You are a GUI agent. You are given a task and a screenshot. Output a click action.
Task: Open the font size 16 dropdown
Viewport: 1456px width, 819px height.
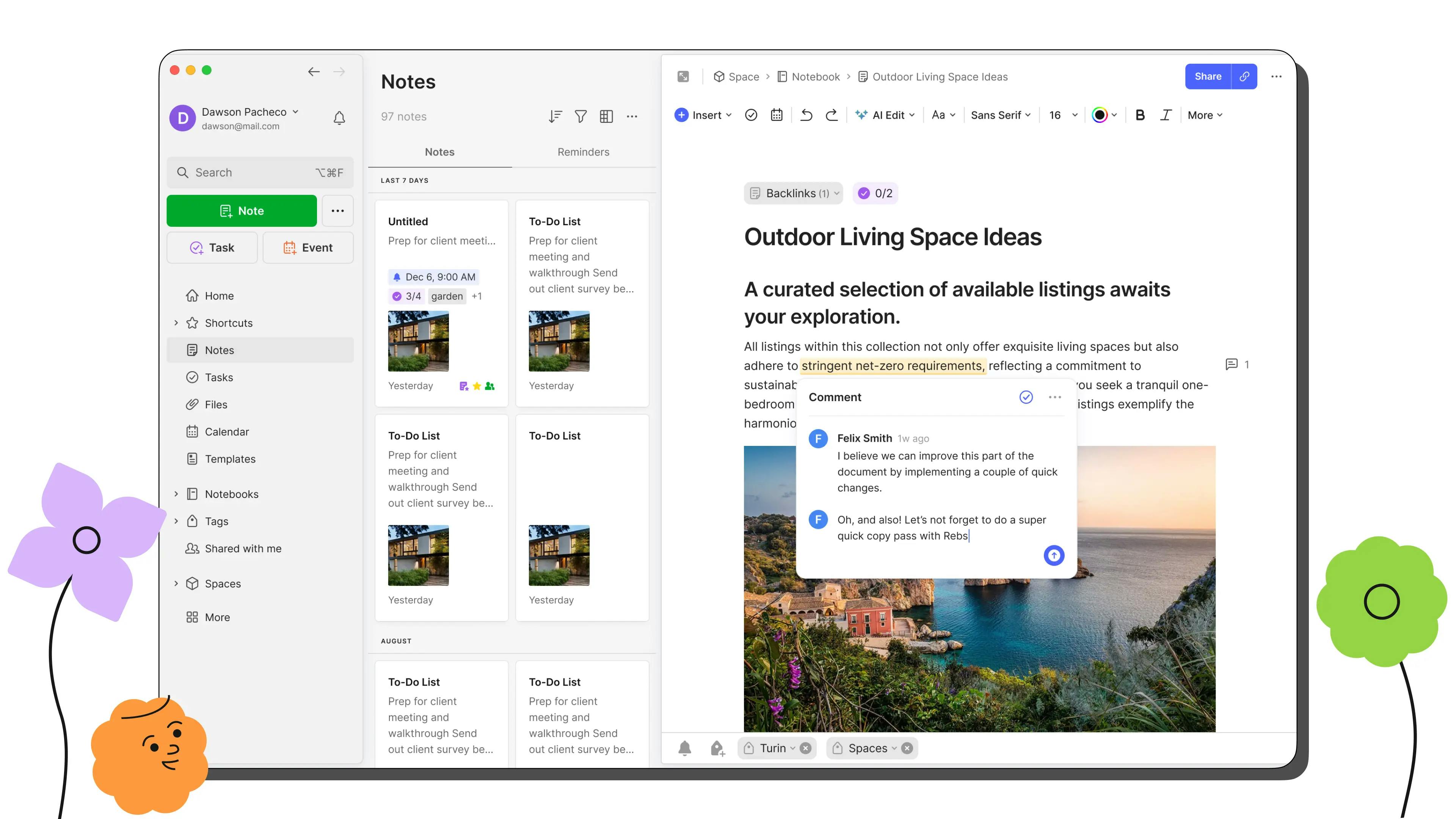click(x=1063, y=115)
